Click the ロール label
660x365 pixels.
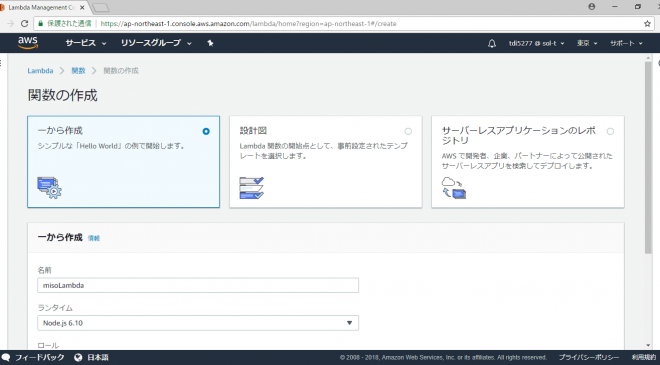48,345
